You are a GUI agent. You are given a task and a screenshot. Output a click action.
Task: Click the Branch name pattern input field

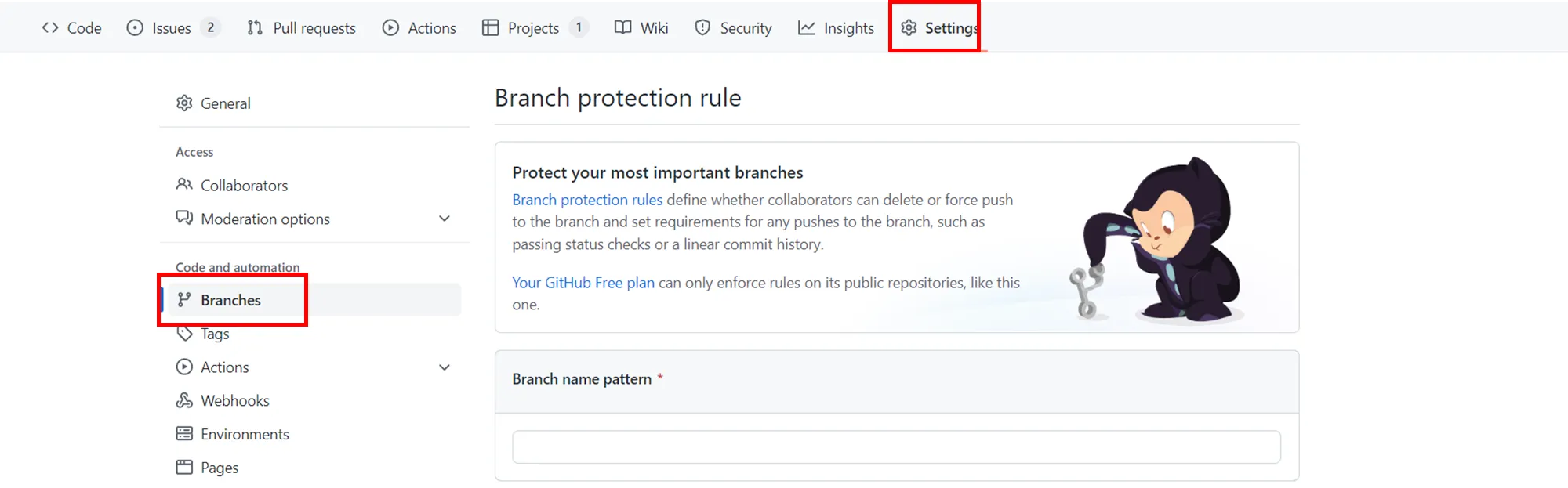[x=896, y=446]
